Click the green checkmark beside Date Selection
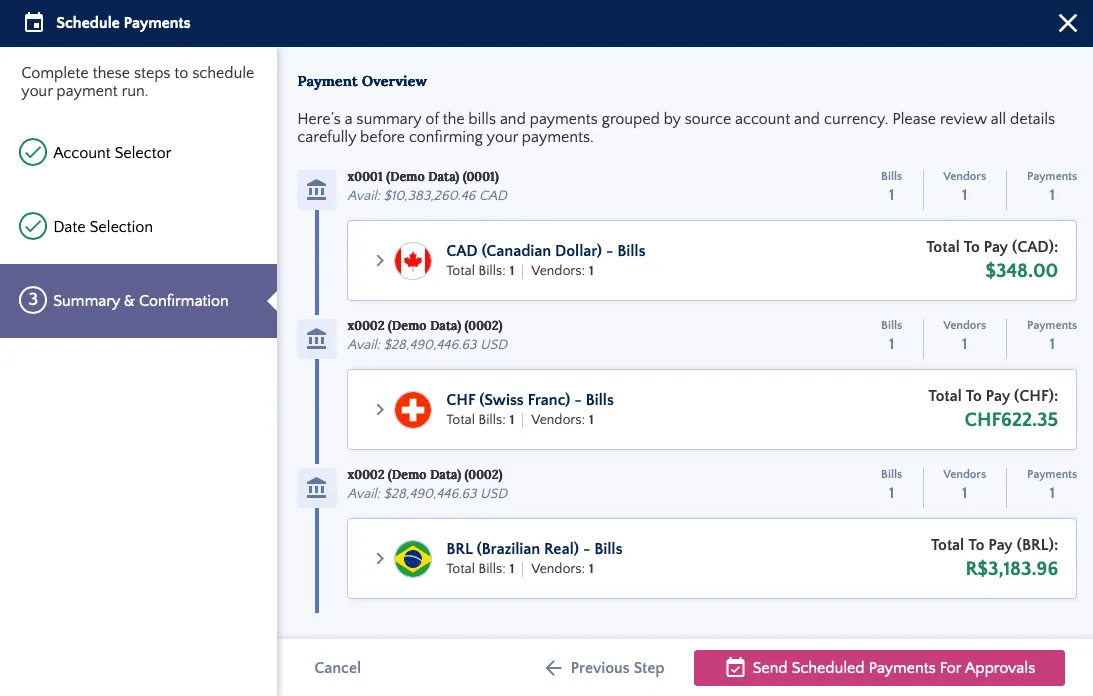The width and height of the screenshot is (1093, 696). [33, 226]
